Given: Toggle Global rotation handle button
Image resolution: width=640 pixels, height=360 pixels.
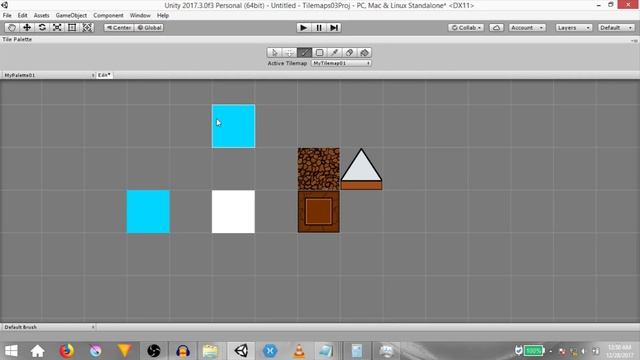Looking at the screenshot, I should coord(149,28).
